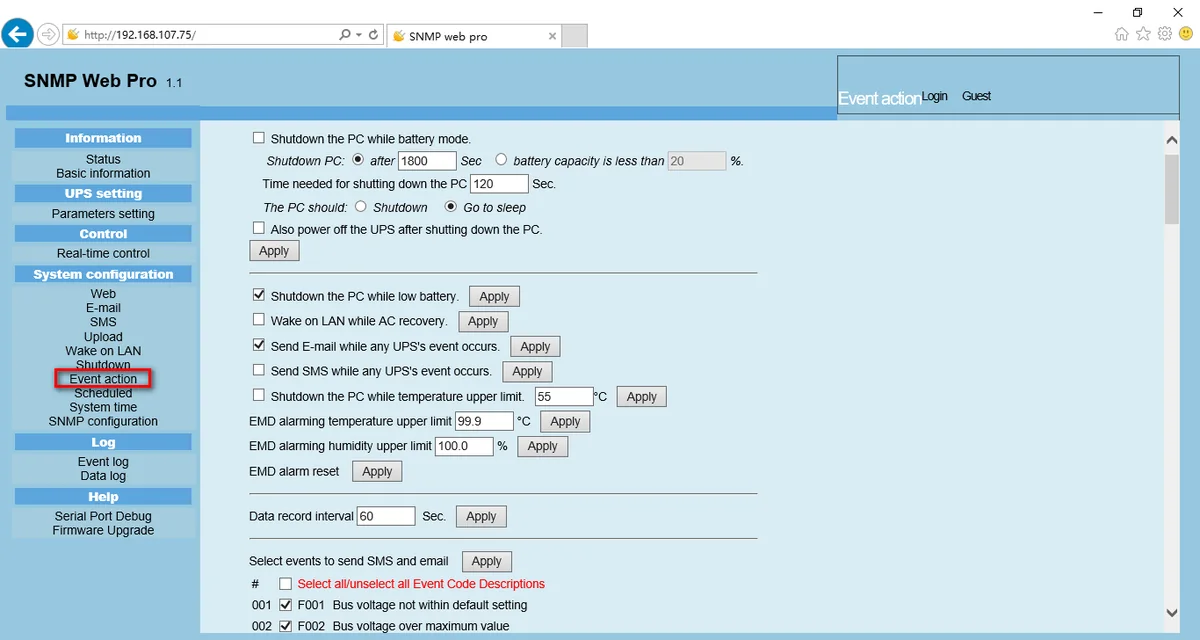The width and height of the screenshot is (1200, 640).
Task: Click the address bar refresh icon
Action: 374,34
